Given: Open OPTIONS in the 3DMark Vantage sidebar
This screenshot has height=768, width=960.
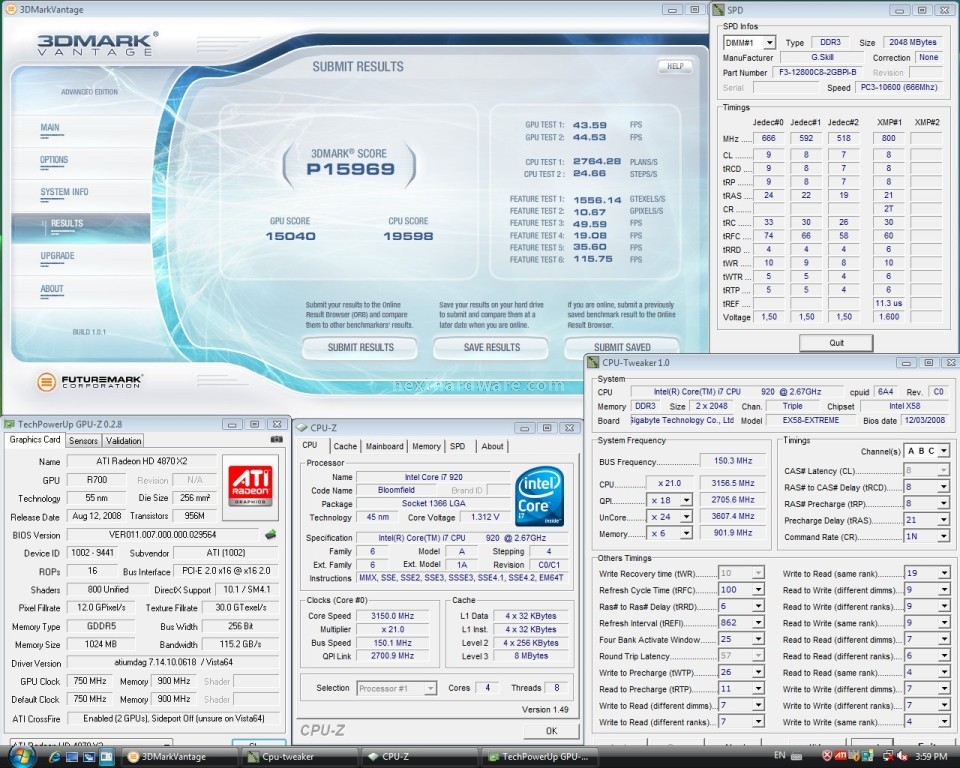Looking at the screenshot, I should [x=54, y=160].
